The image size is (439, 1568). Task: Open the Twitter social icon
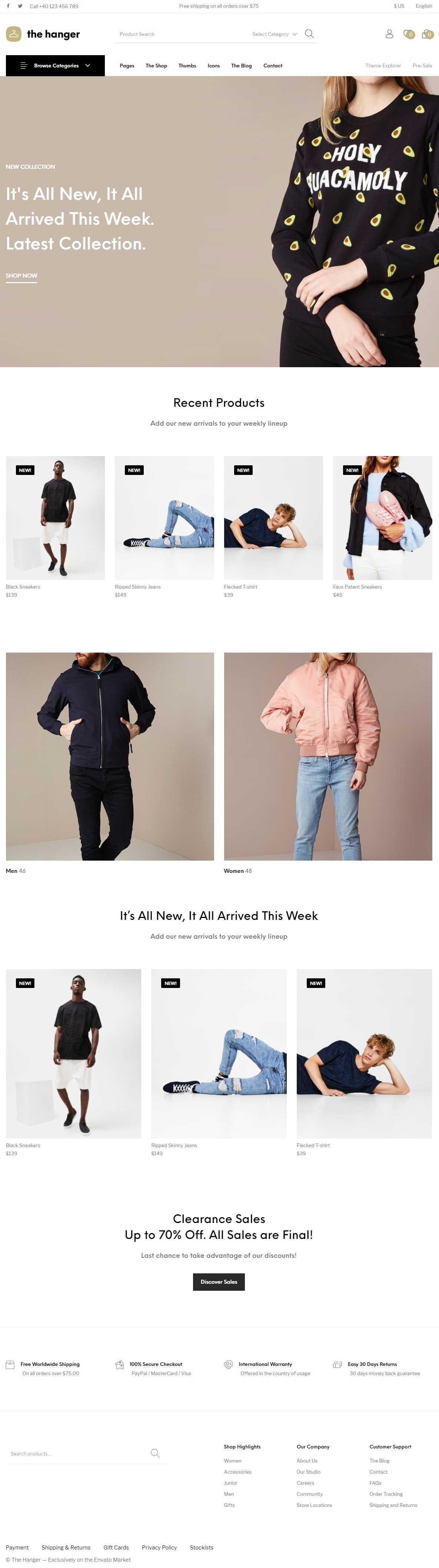pos(20,6)
